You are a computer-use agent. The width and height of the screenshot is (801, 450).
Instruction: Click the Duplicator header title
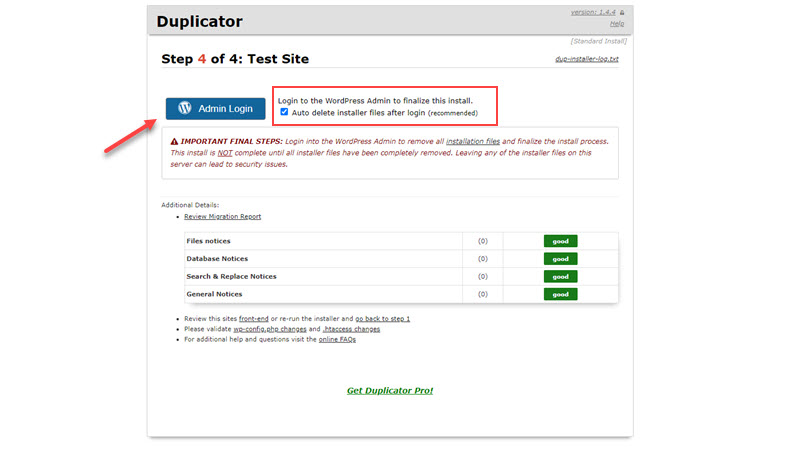click(x=199, y=21)
